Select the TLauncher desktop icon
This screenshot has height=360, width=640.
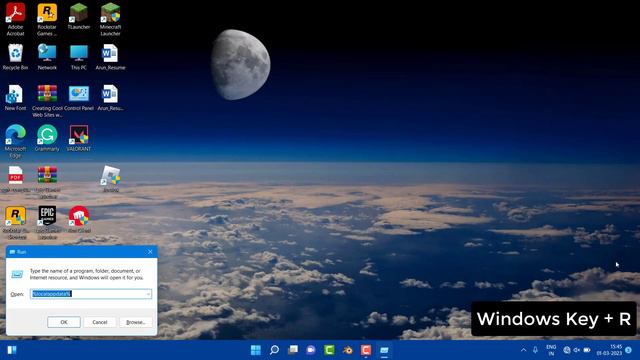[78, 16]
